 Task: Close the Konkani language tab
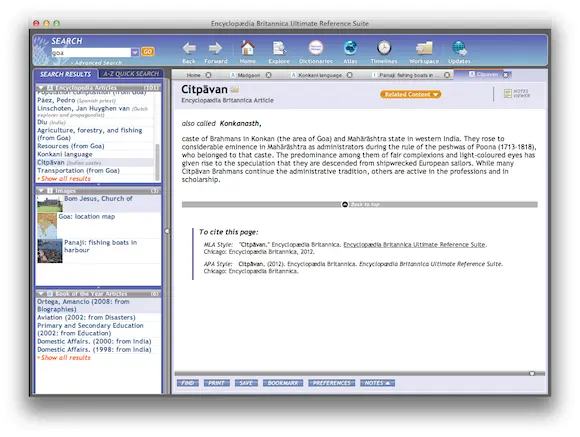pyautogui.click(x=350, y=75)
